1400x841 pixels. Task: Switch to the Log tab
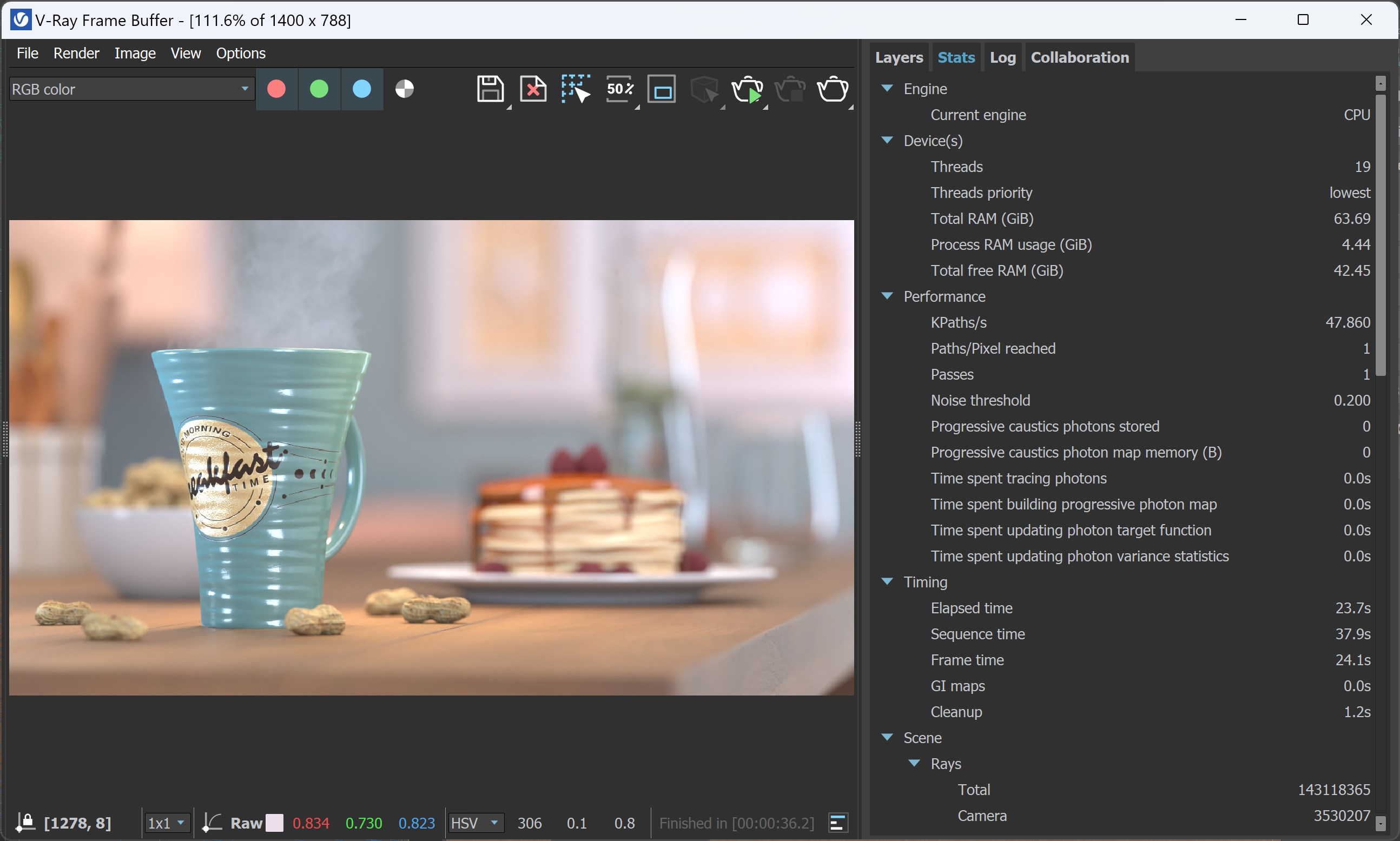click(1003, 57)
